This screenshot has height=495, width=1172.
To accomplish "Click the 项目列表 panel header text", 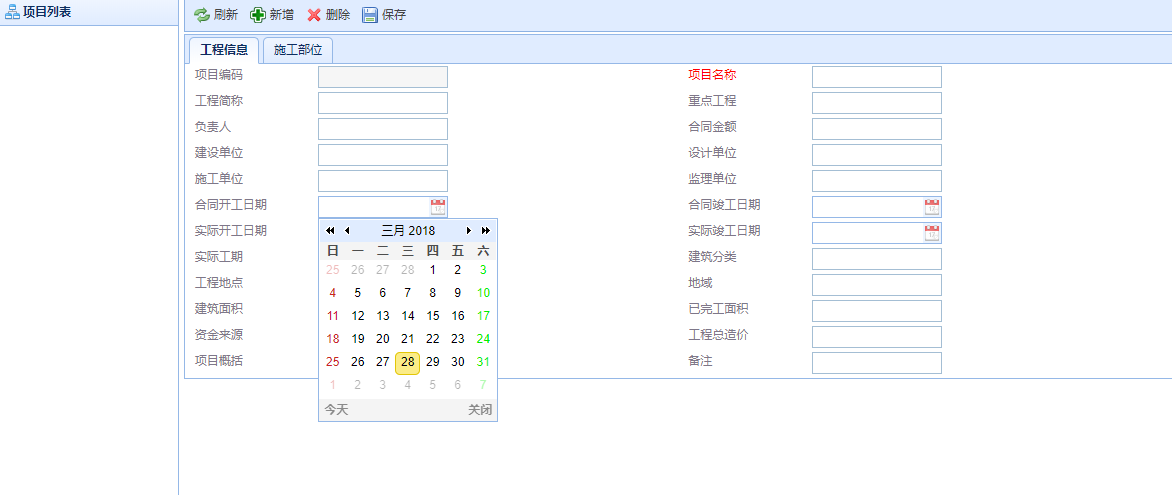I will point(47,12).
